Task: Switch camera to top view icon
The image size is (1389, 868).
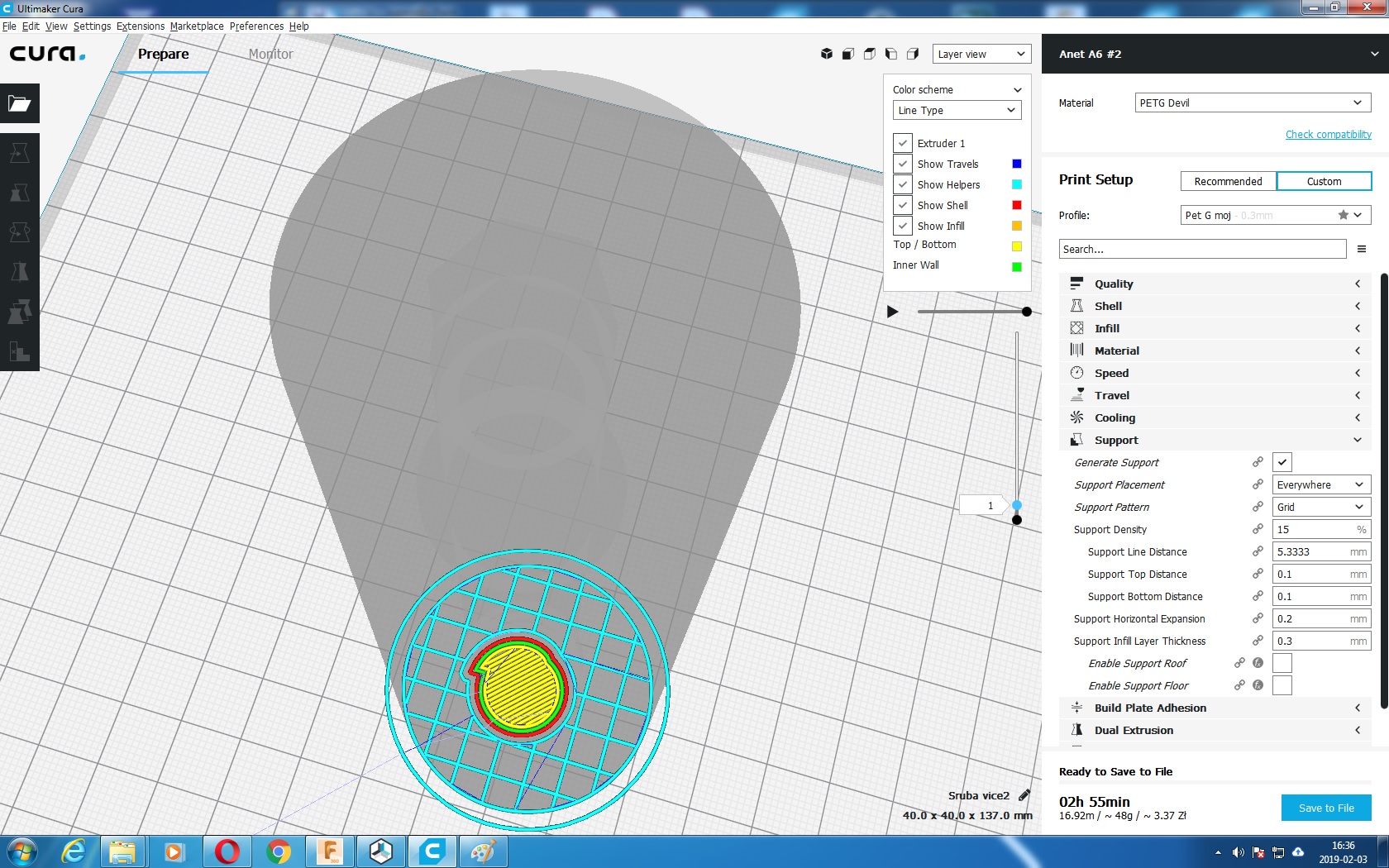Action: point(869,54)
